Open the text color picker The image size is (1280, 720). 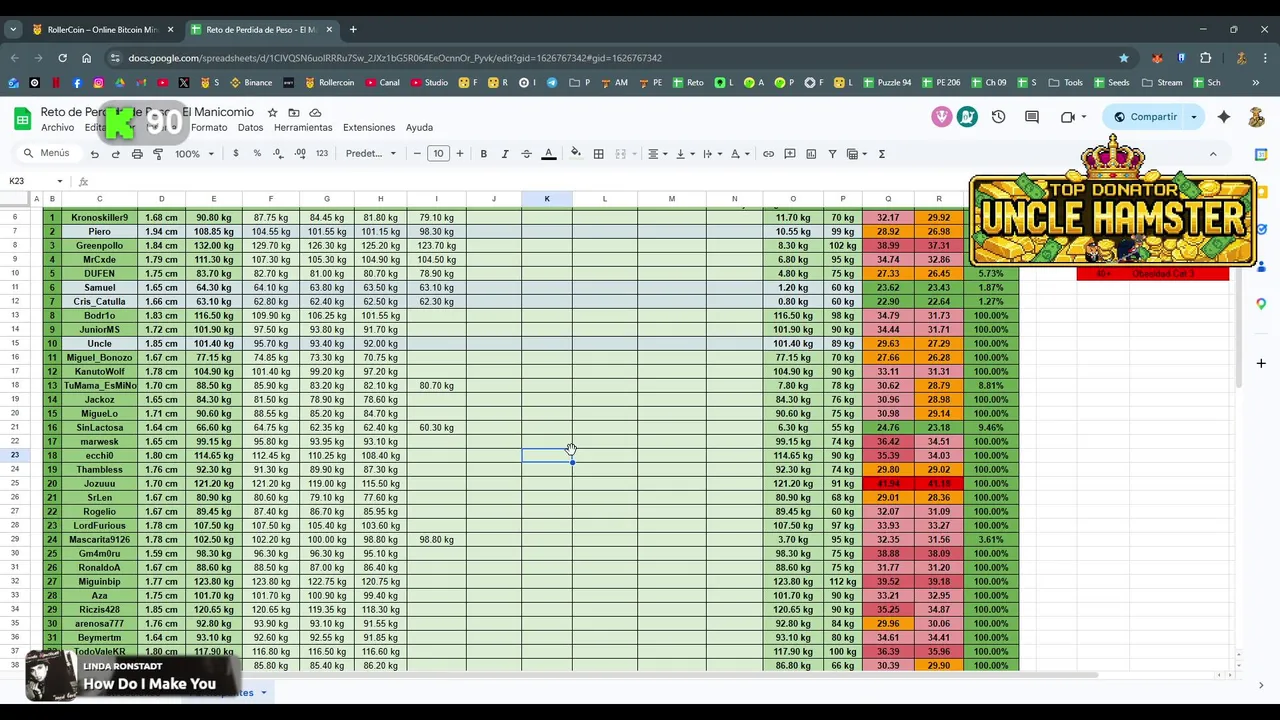(549, 154)
